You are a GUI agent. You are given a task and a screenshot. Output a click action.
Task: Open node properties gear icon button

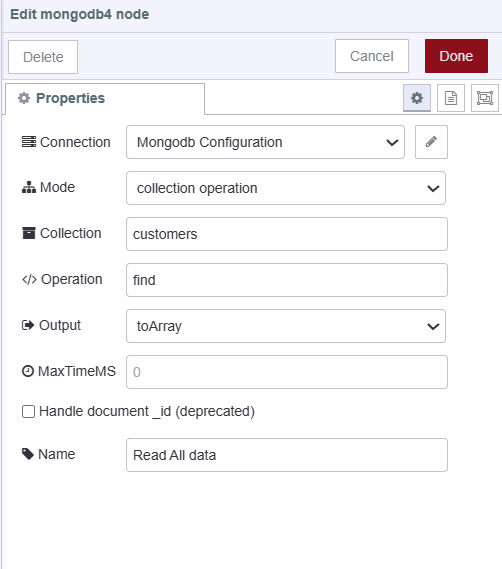(x=417, y=98)
